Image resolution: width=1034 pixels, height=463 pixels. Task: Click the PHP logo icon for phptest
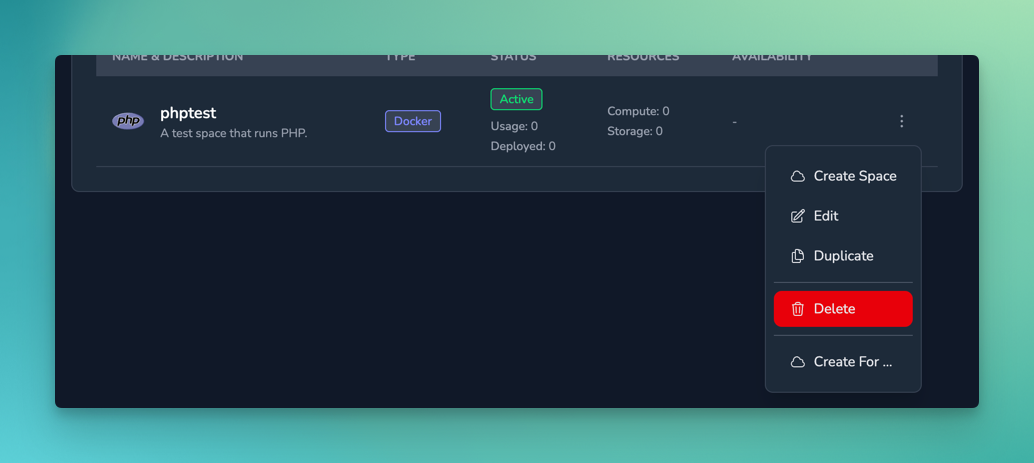pos(128,121)
